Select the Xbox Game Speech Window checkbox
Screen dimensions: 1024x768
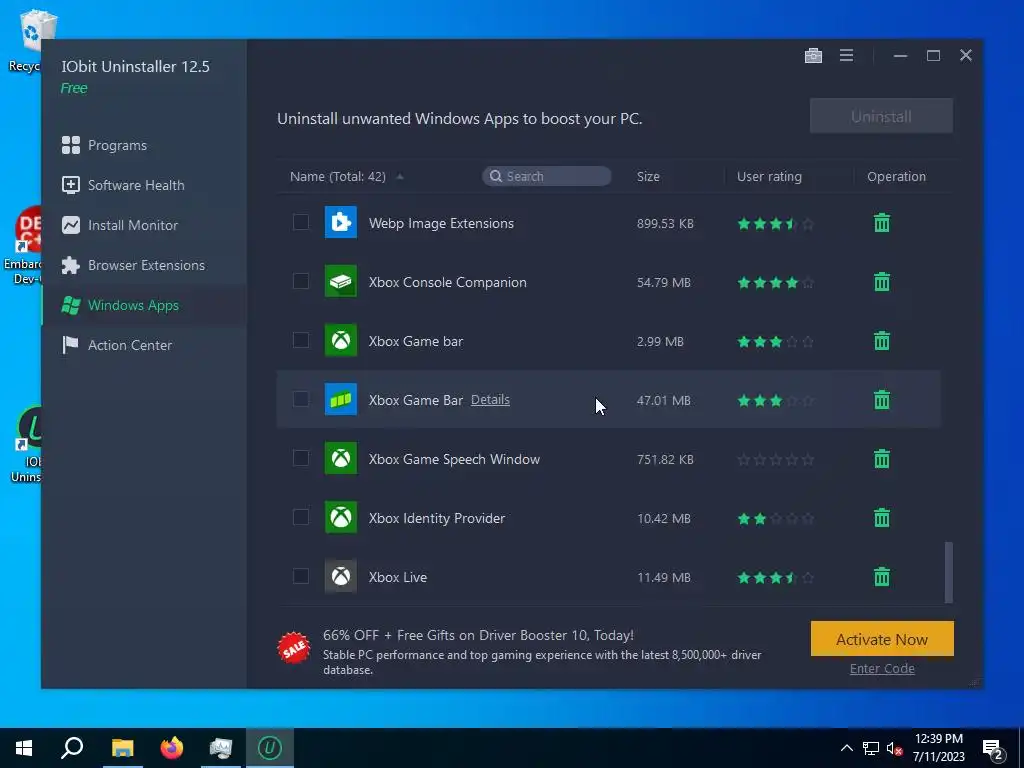(300, 458)
